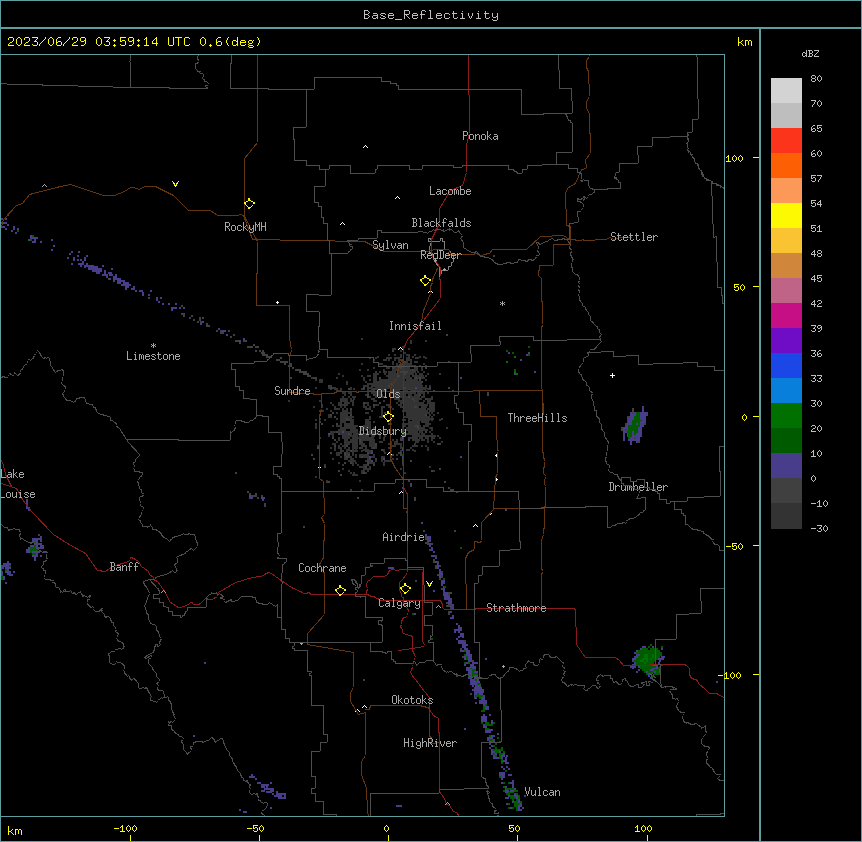
Task: Click the green radar echo on the southeast highway
Action: click(648, 660)
